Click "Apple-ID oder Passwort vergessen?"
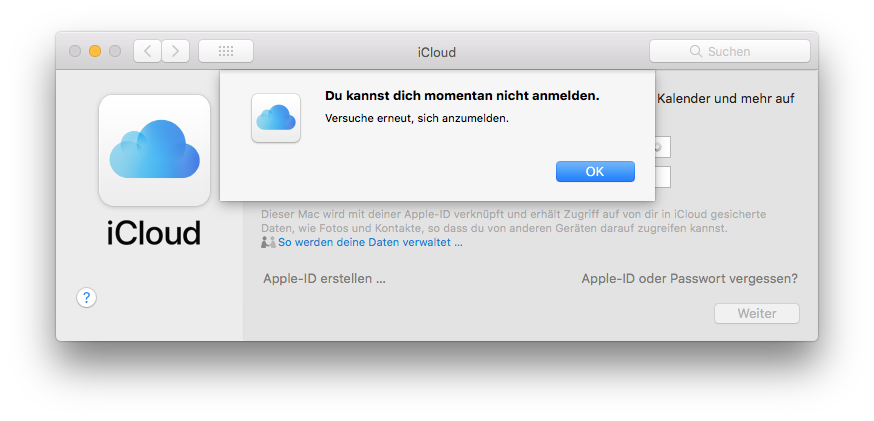Image resolution: width=874 pixels, height=421 pixels. click(x=689, y=279)
